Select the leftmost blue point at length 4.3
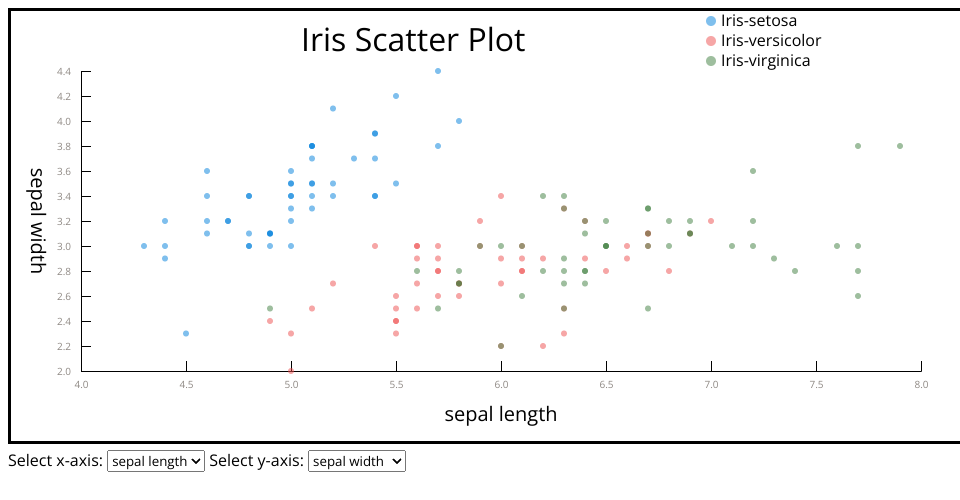This screenshot has height=500, width=960. point(144,246)
